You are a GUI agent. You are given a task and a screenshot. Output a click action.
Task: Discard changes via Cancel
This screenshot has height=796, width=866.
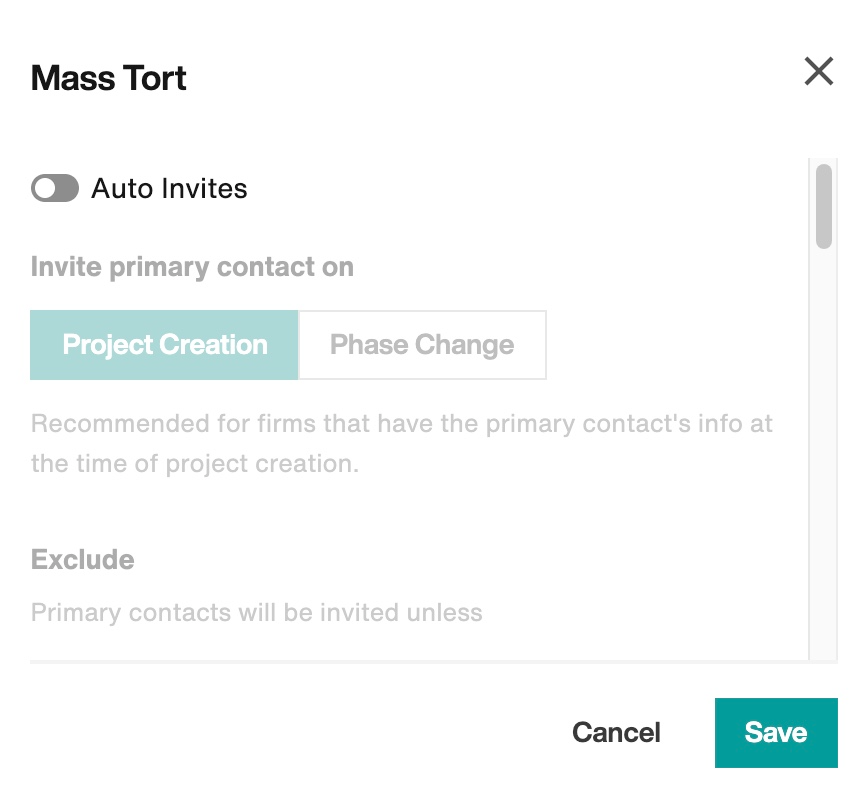616,732
